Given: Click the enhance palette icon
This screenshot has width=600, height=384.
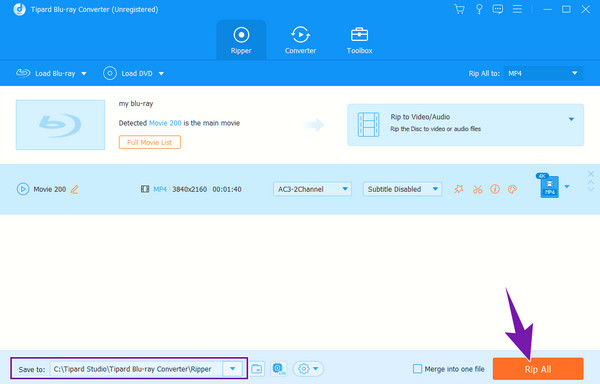Looking at the screenshot, I should [x=512, y=189].
